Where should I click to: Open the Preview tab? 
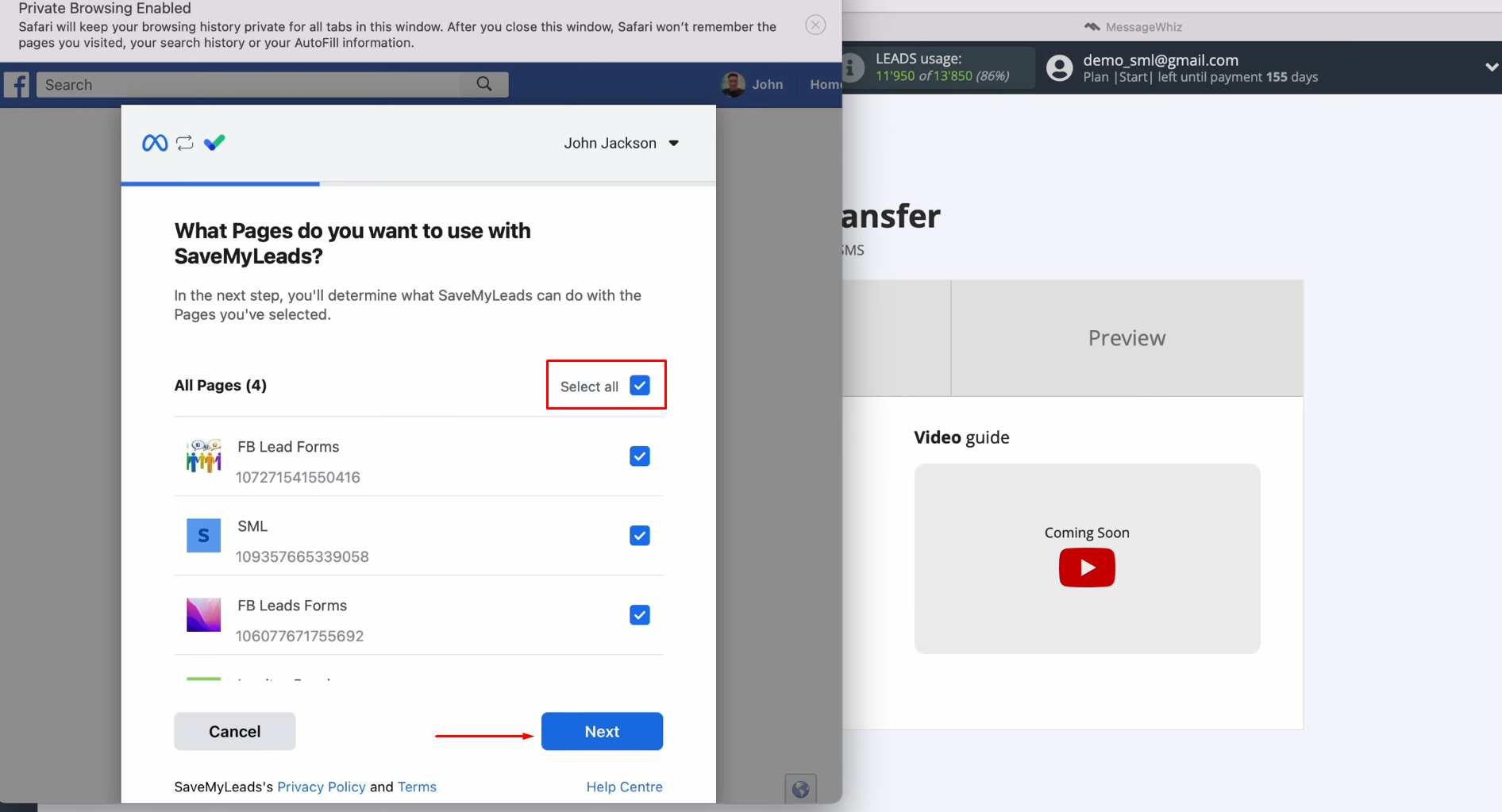tap(1126, 338)
